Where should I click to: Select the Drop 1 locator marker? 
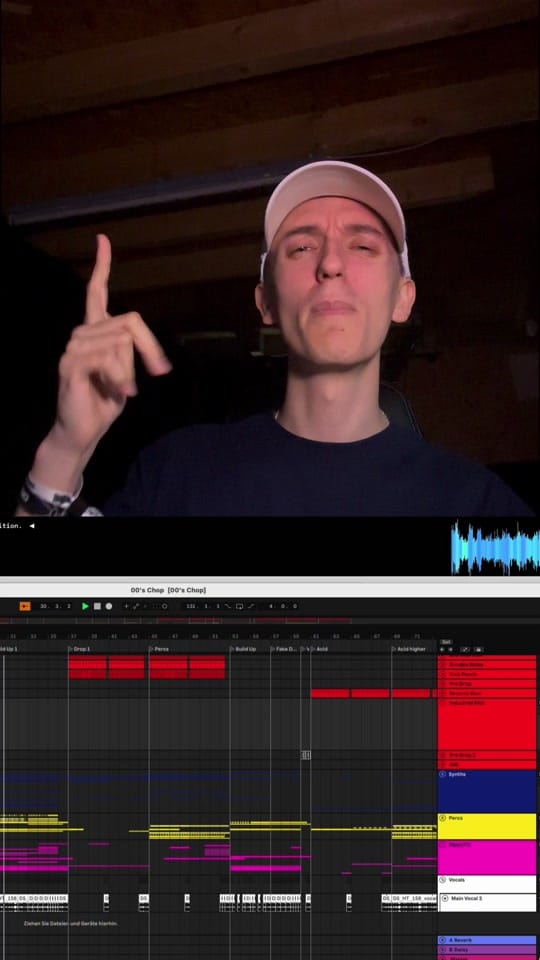[79, 648]
